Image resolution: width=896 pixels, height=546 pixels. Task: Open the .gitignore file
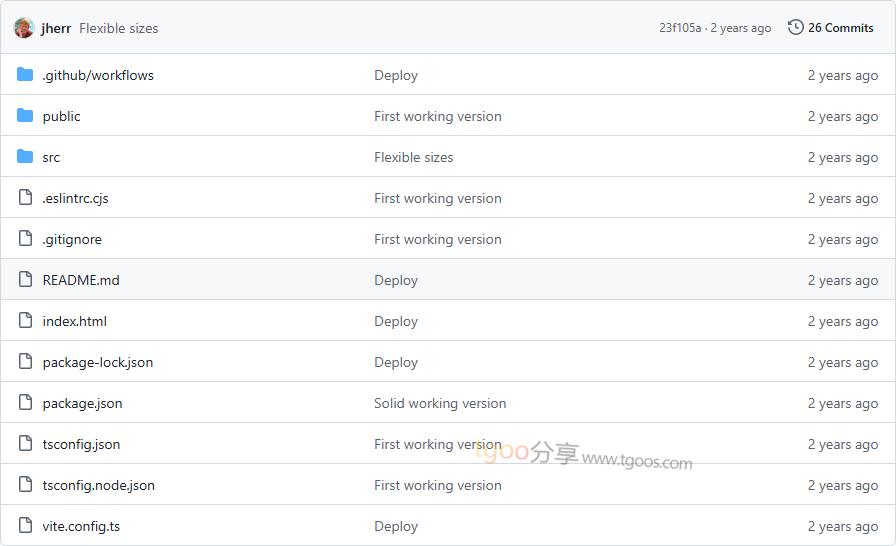click(72, 239)
